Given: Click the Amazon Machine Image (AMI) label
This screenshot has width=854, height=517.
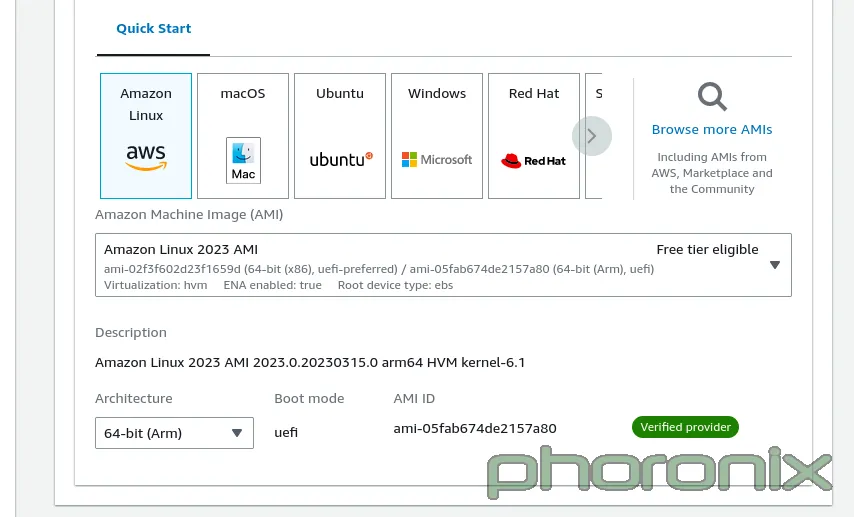Looking at the screenshot, I should (189, 215).
